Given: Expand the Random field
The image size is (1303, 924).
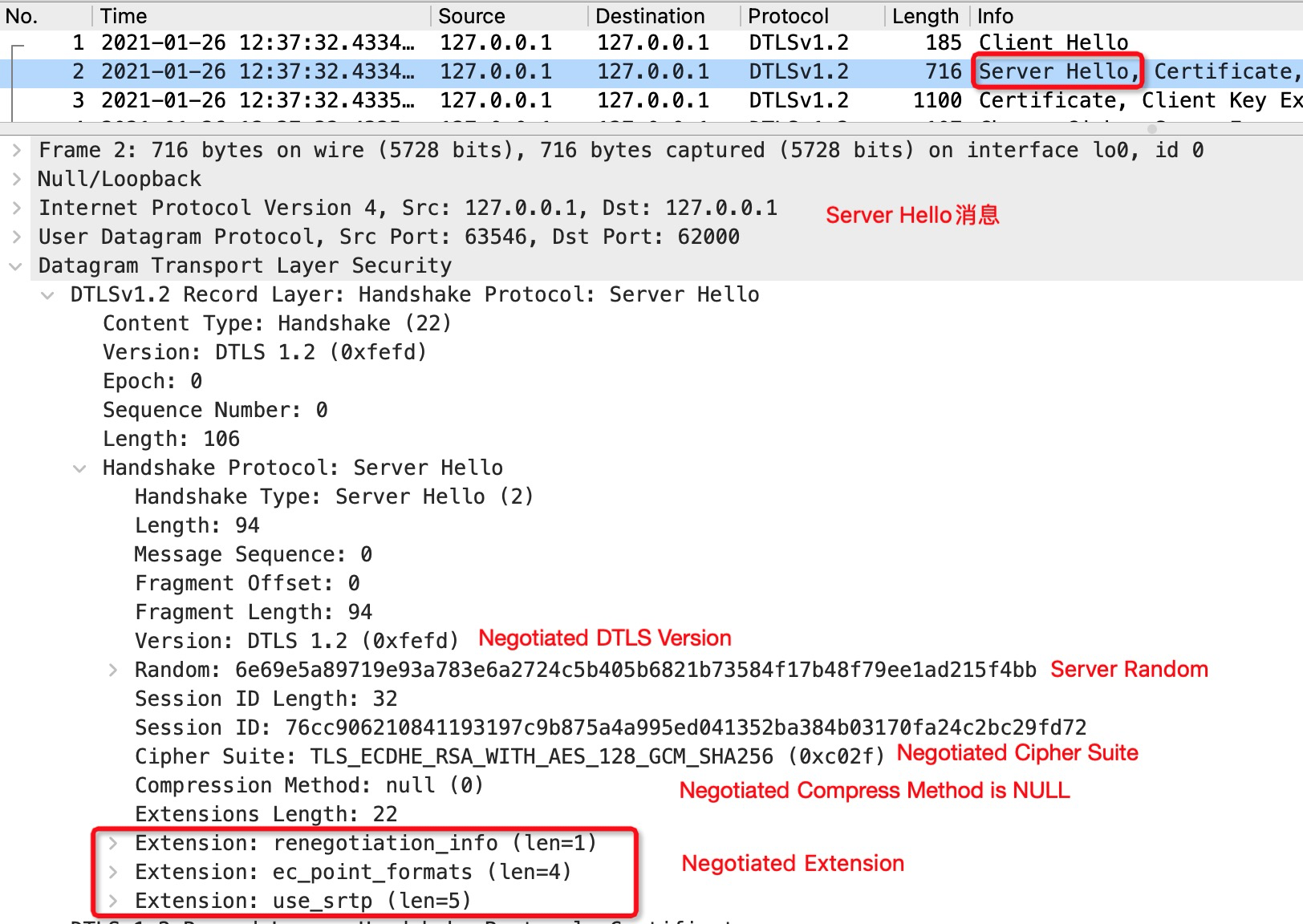Looking at the screenshot, I should pos(112,670).
